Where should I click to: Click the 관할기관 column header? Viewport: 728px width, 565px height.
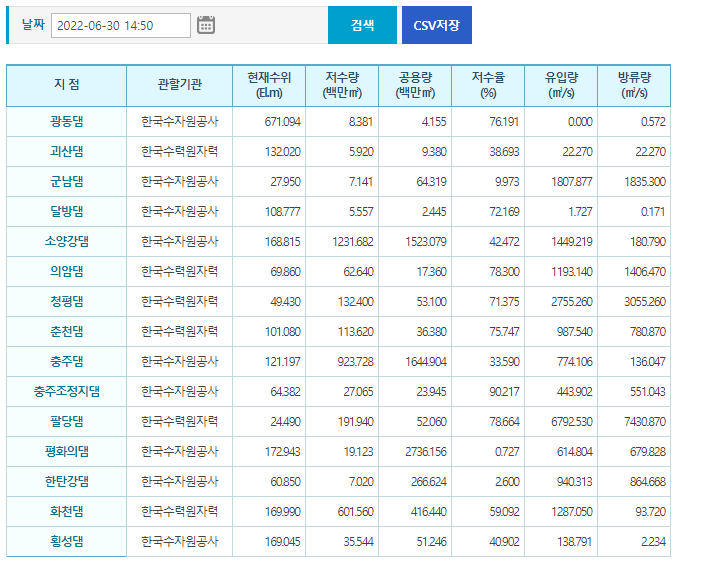pos(180,86)
